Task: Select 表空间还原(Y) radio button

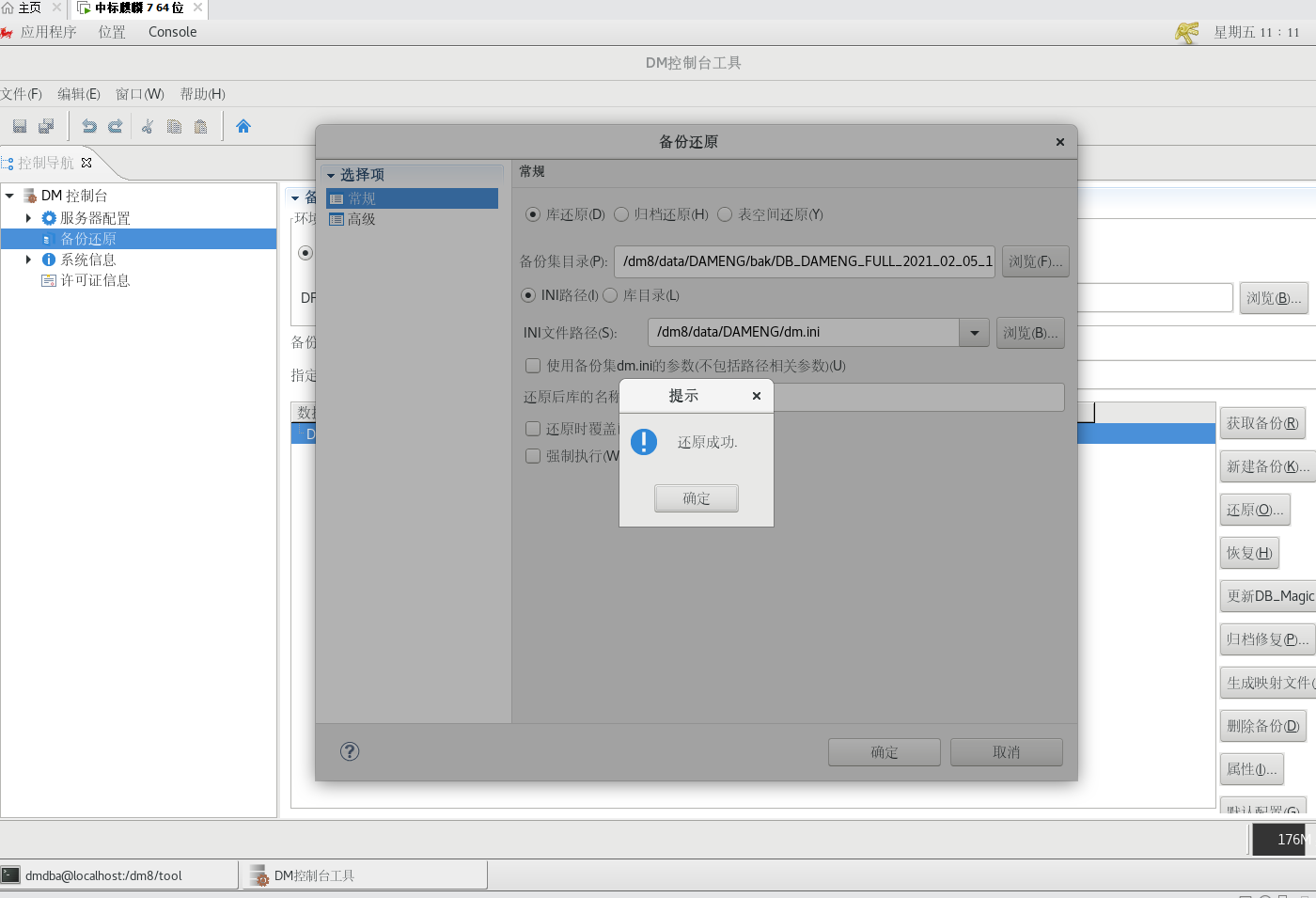Action: [x=725, y=214]
